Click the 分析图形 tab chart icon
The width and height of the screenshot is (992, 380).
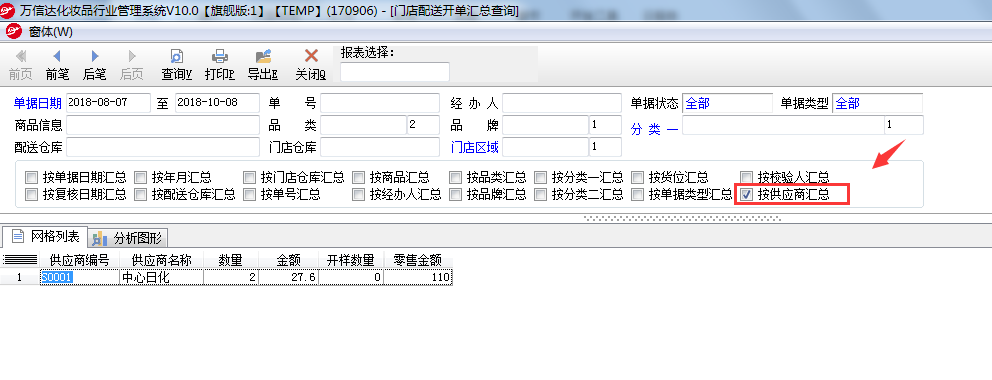[x=99, y=238]
